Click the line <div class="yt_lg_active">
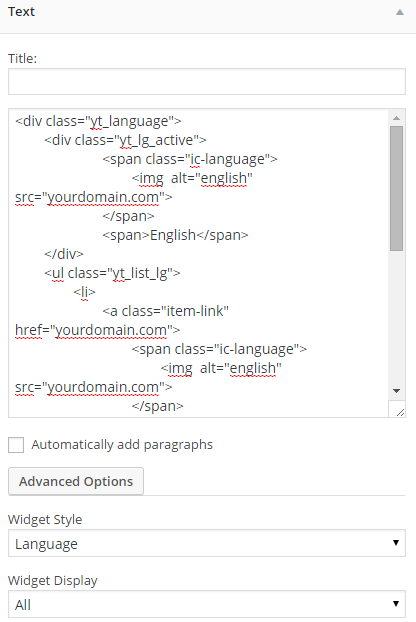This screenshot has width=416, height=622. [x=125, y=140]
